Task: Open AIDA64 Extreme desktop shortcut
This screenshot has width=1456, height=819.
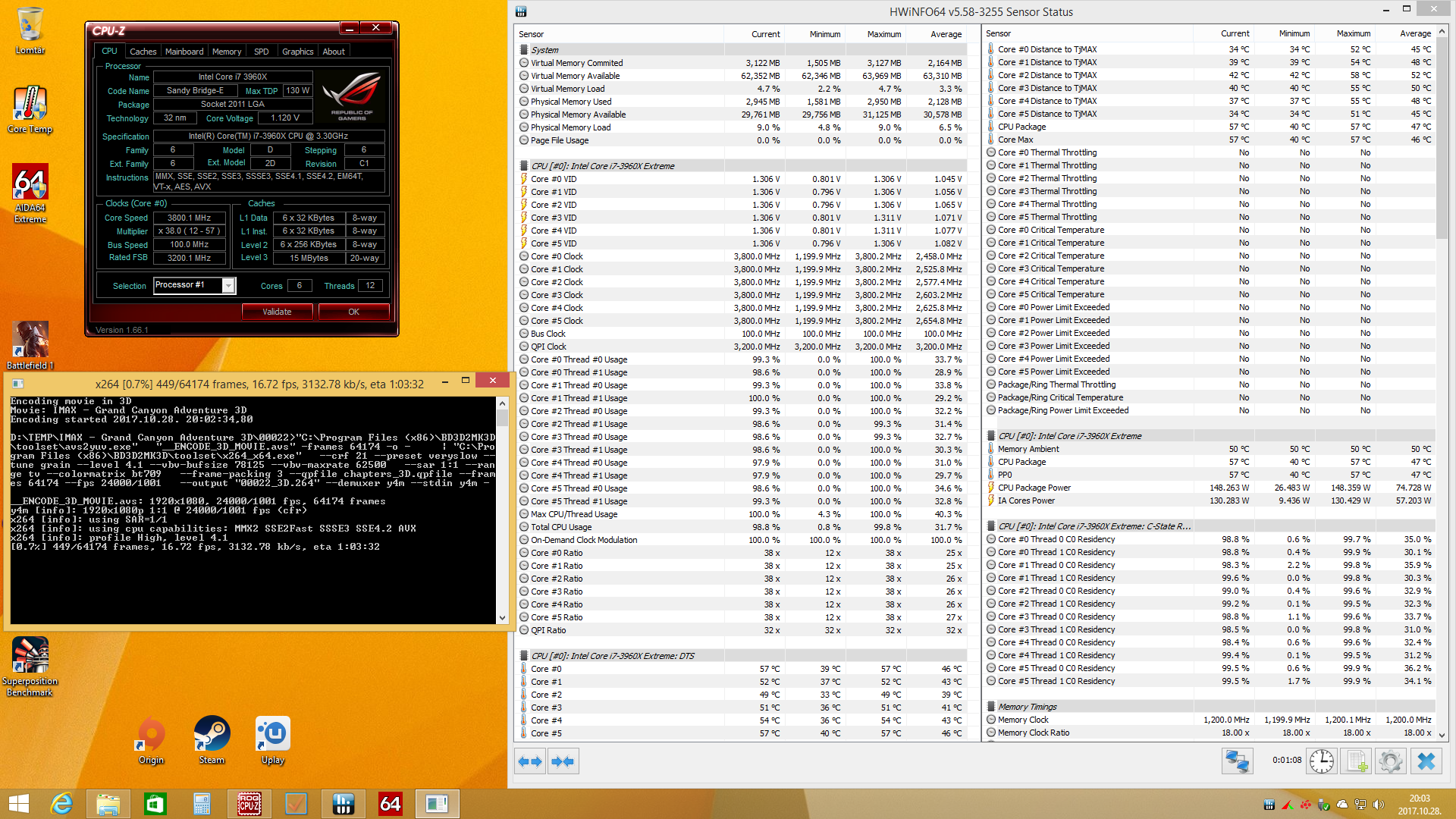Action: click(30, 193)
